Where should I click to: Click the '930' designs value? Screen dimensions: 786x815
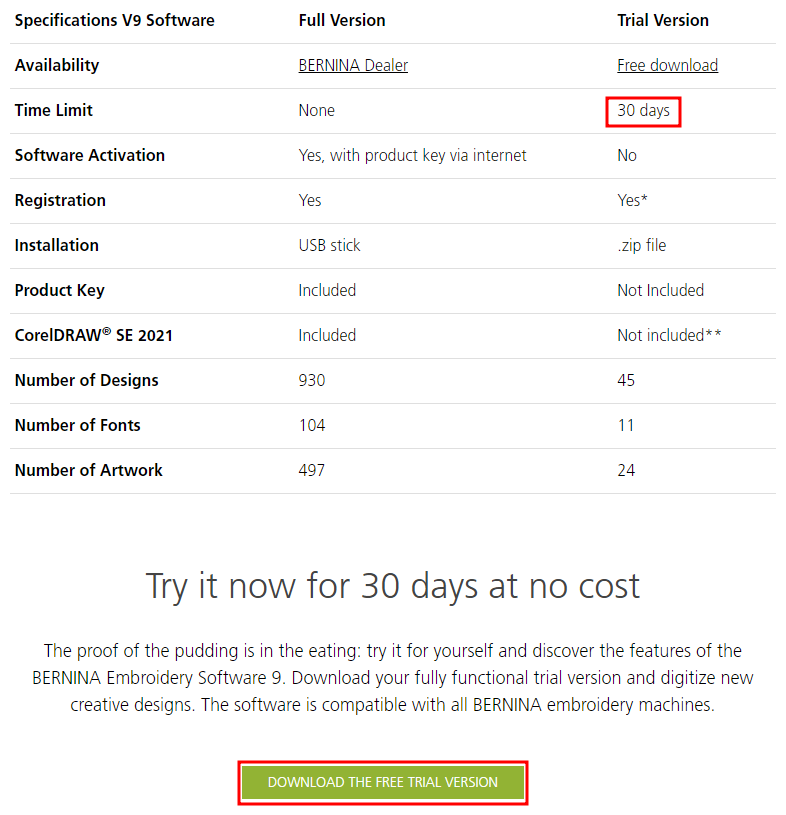(x=312, y=380)
